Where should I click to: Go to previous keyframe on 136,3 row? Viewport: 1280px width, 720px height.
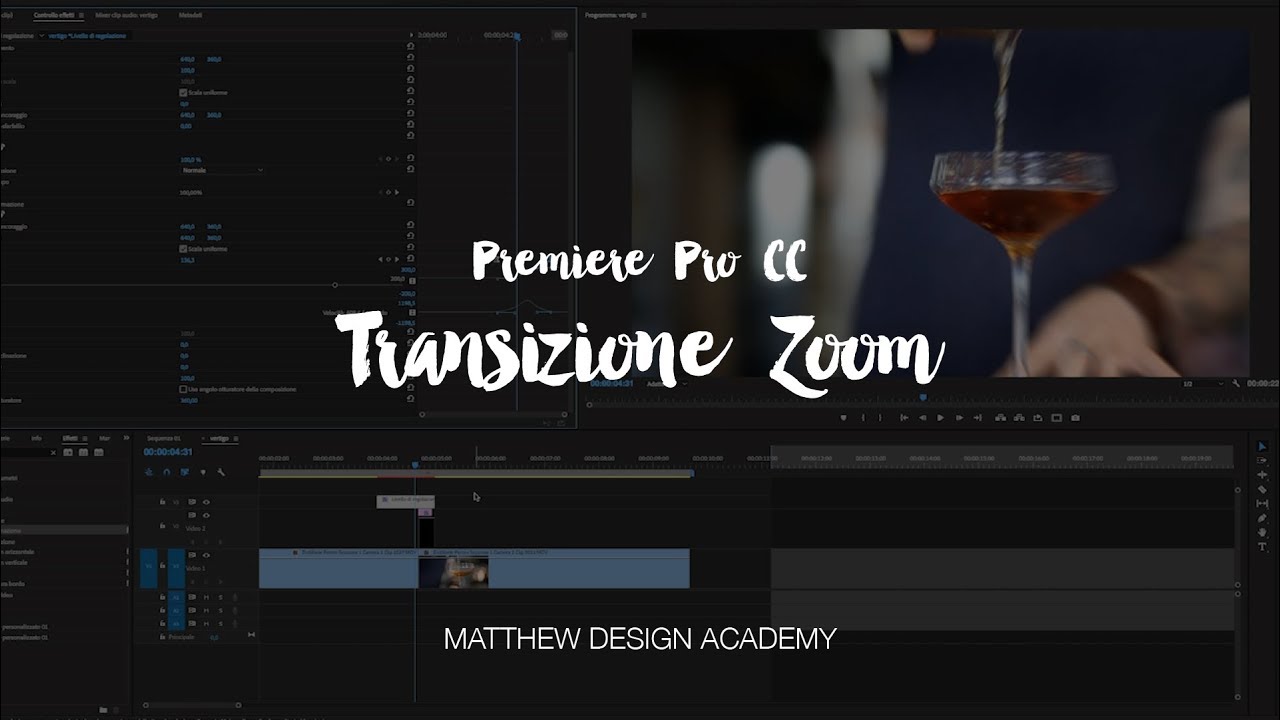(381, 260)
